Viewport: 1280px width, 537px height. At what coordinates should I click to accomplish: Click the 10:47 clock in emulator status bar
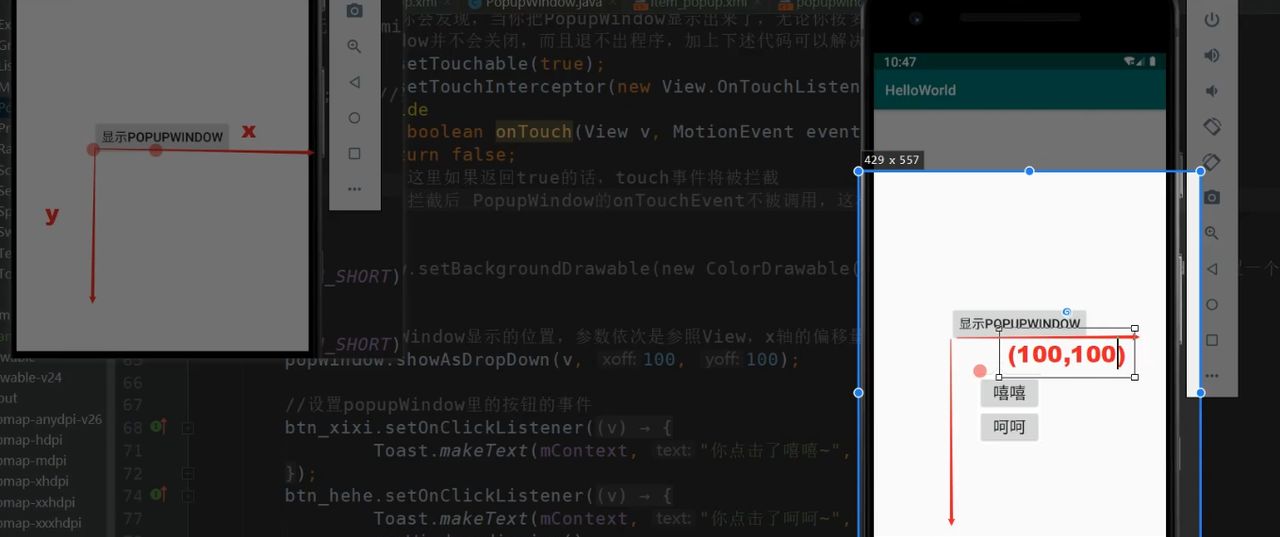pos(899,62)
